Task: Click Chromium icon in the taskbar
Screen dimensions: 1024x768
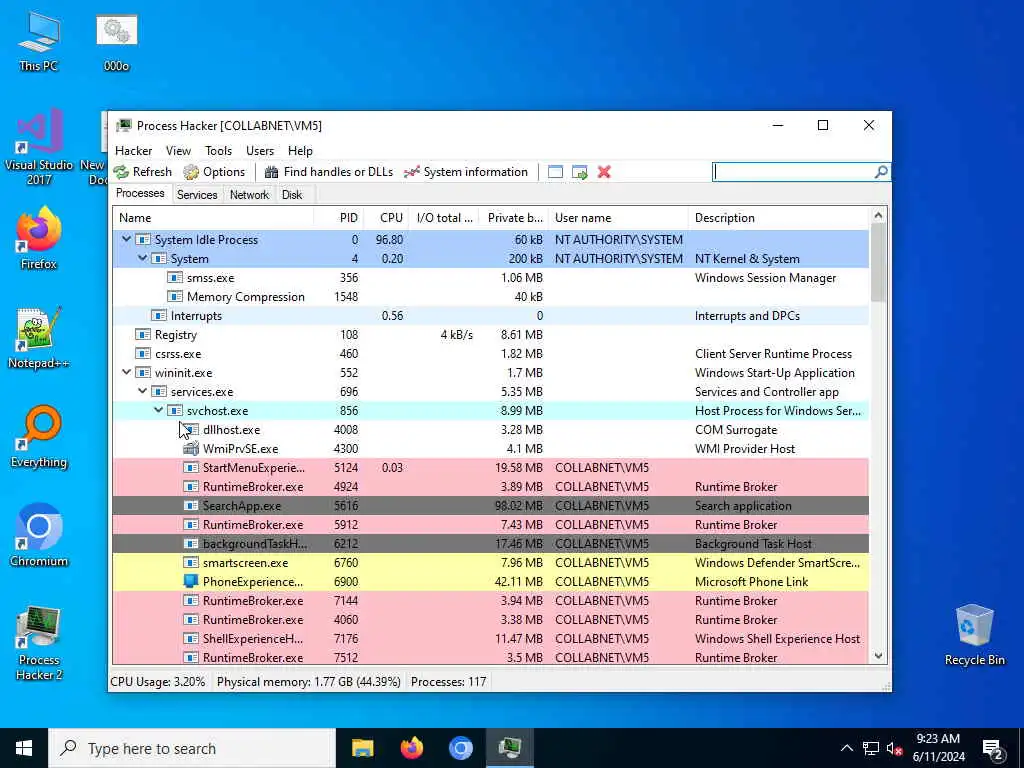Action: (x=460, y=748)
